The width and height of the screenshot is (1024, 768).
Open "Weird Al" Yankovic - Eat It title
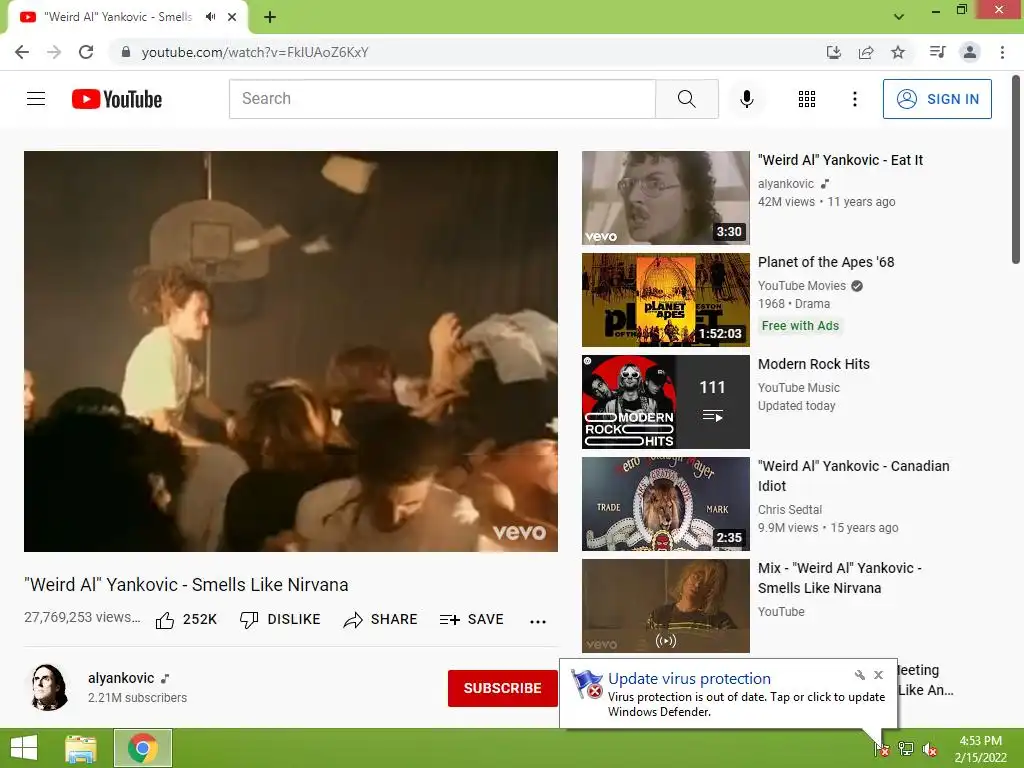[840, 160]
